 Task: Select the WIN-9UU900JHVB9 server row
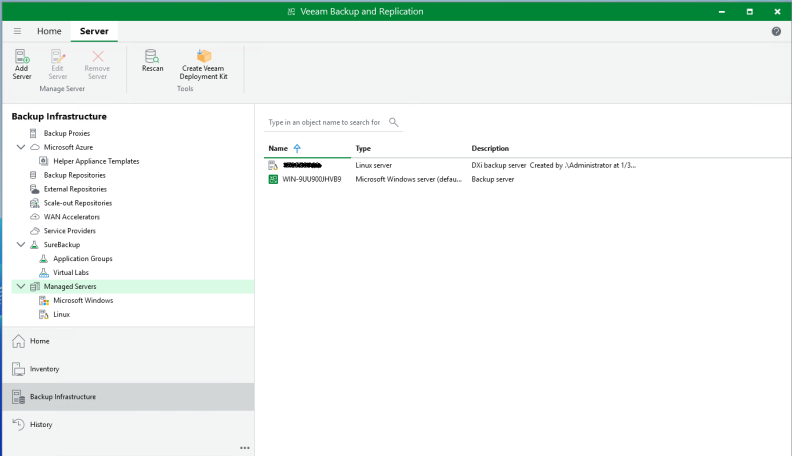tap(311, 179)
